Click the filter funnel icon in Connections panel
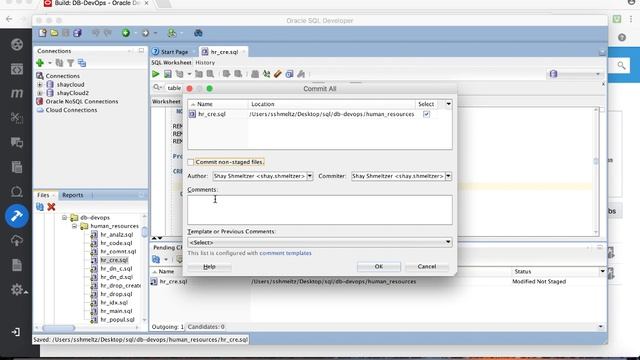The image size is (640, 360). point(70,63)
